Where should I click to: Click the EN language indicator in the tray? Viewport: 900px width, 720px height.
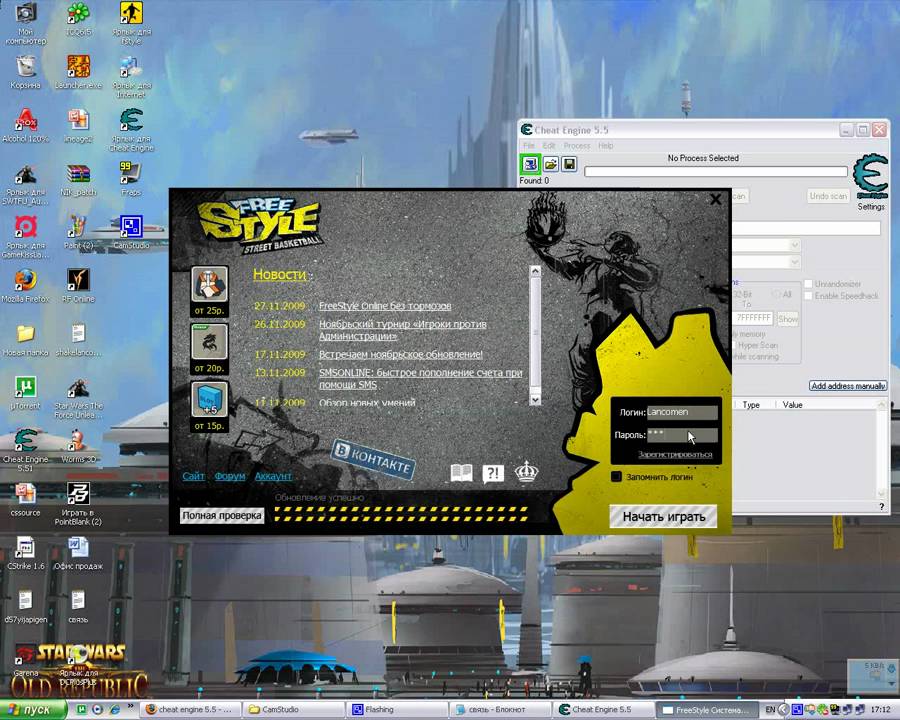[x=770, y=710]
